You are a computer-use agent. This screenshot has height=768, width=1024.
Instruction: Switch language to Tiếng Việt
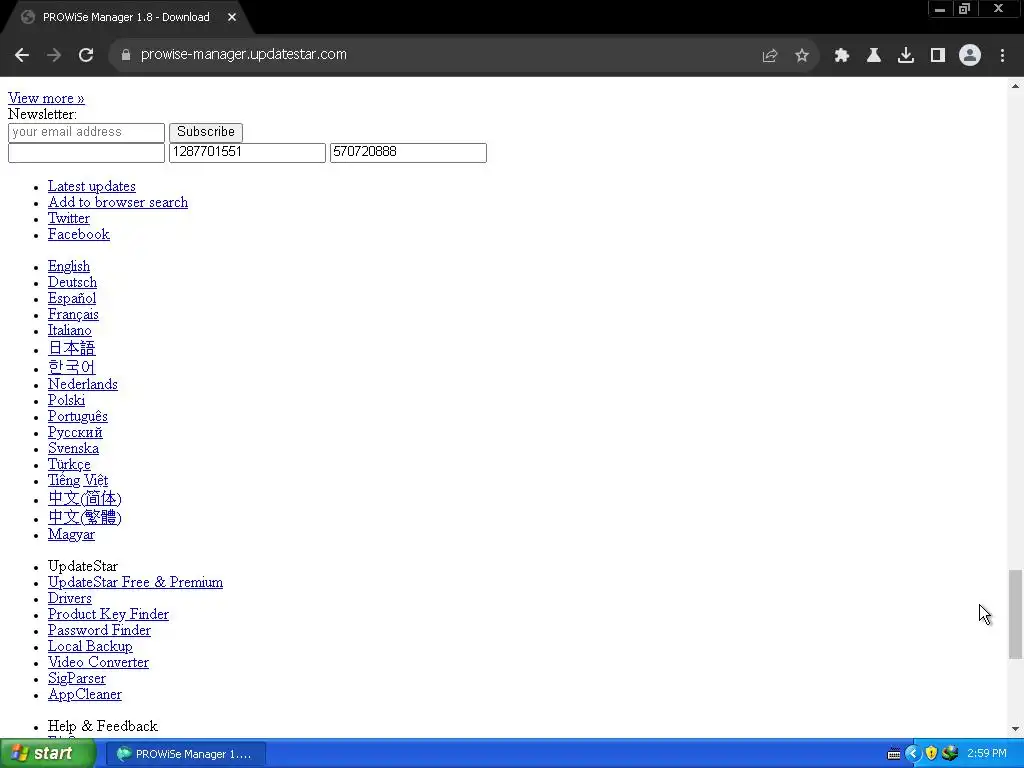(78, 481)
